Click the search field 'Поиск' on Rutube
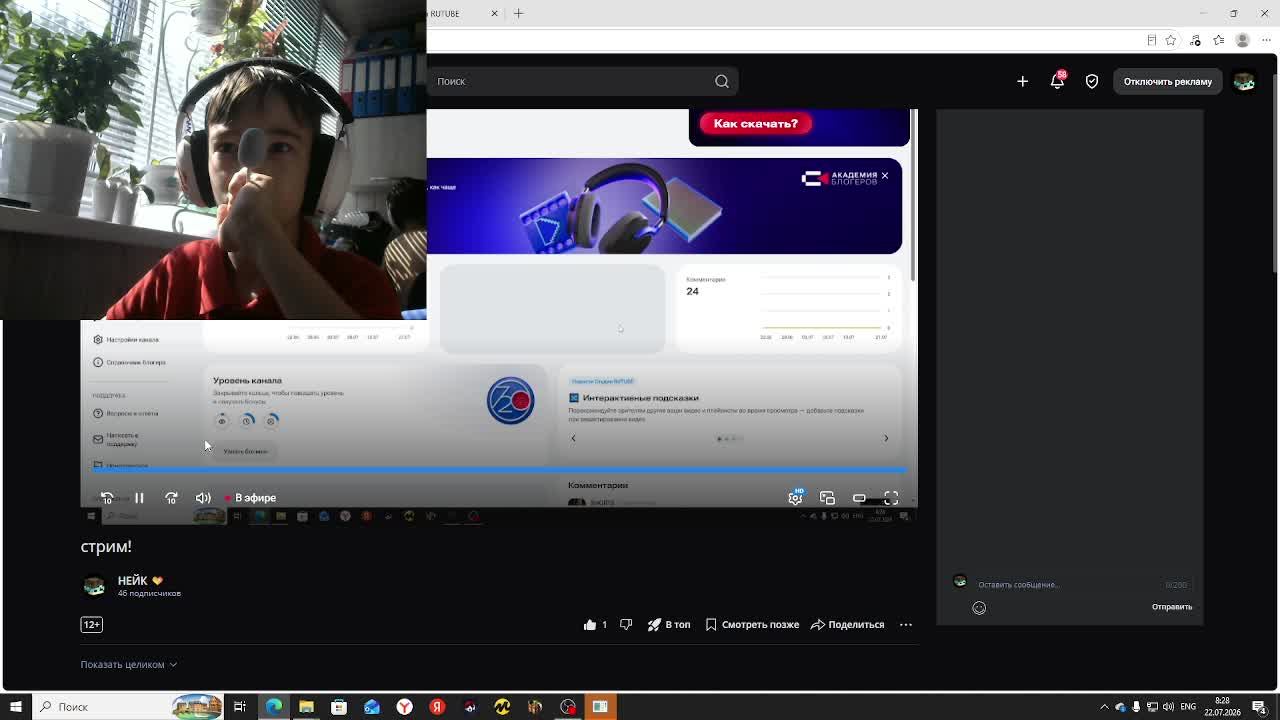1280x720 pixels. (570, 81)
